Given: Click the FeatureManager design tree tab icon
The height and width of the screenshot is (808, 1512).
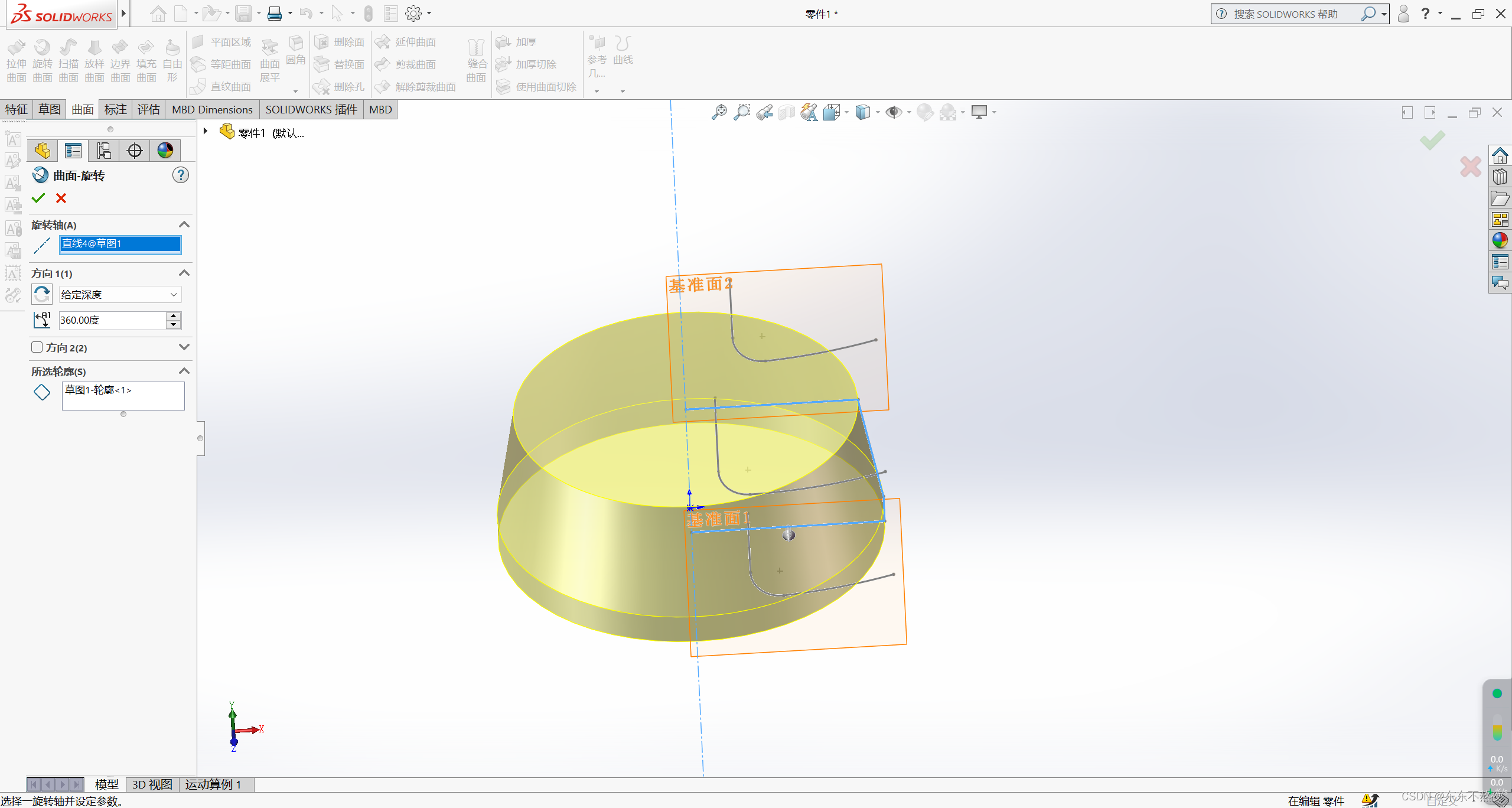Looking at the screenshot, I should [43, 151].
